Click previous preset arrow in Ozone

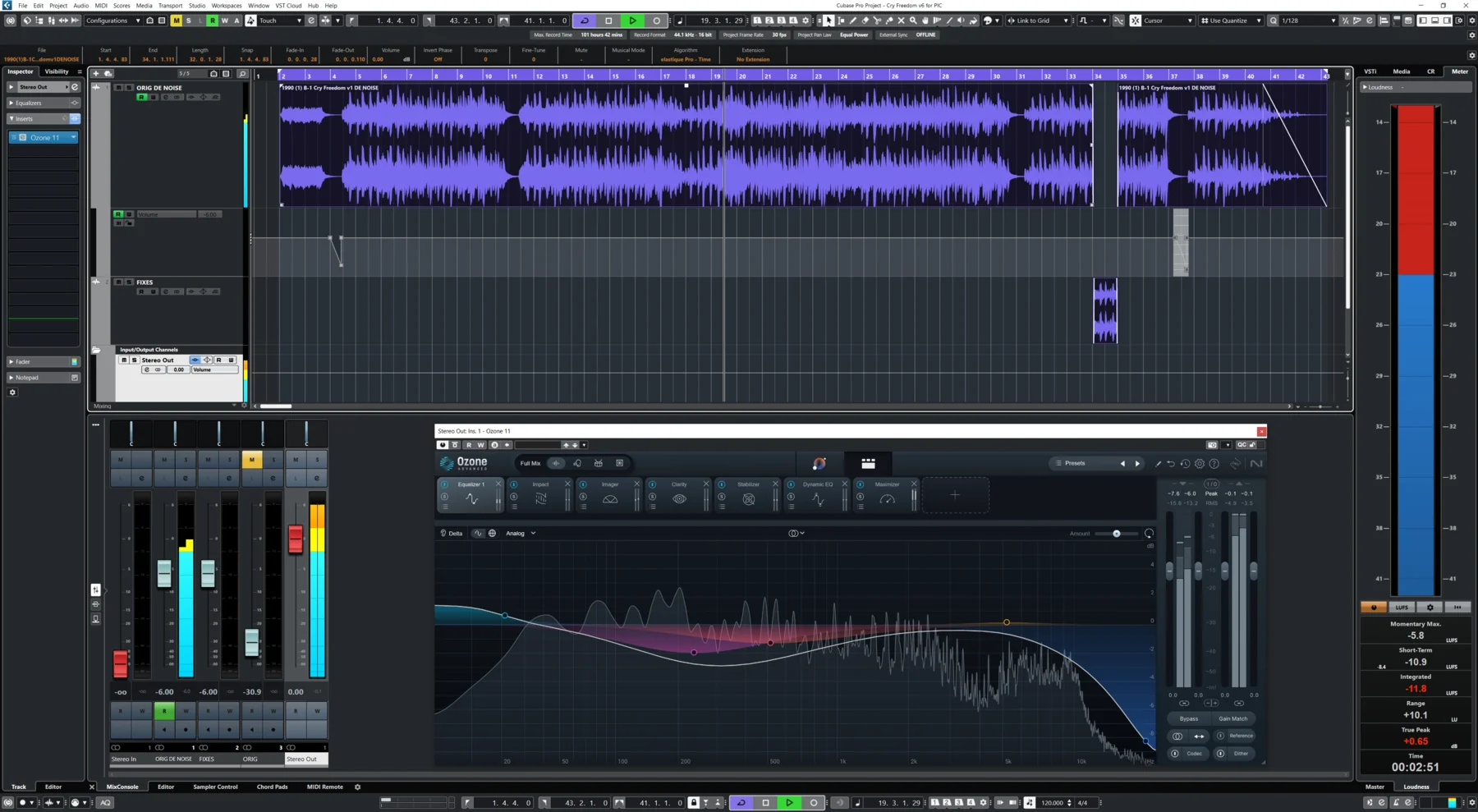[1122, 463]
